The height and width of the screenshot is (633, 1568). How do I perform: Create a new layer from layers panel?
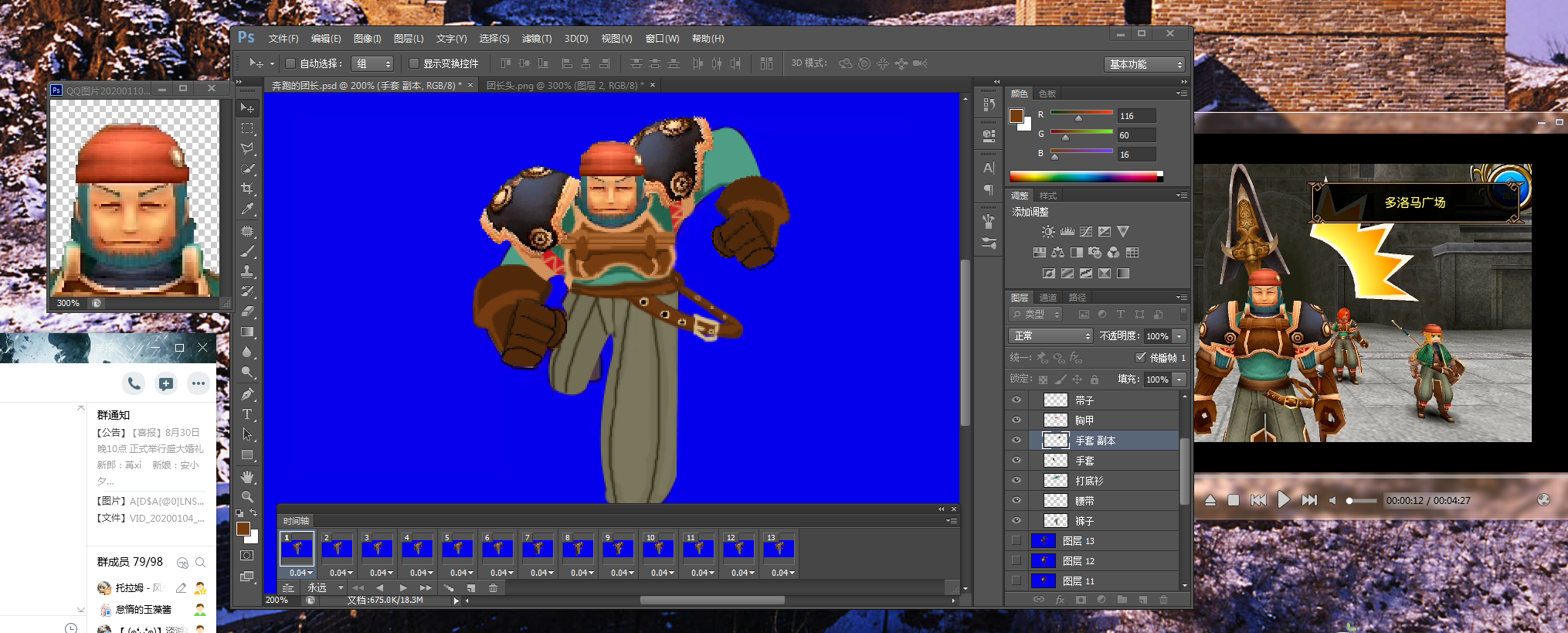coord(1142,600)
